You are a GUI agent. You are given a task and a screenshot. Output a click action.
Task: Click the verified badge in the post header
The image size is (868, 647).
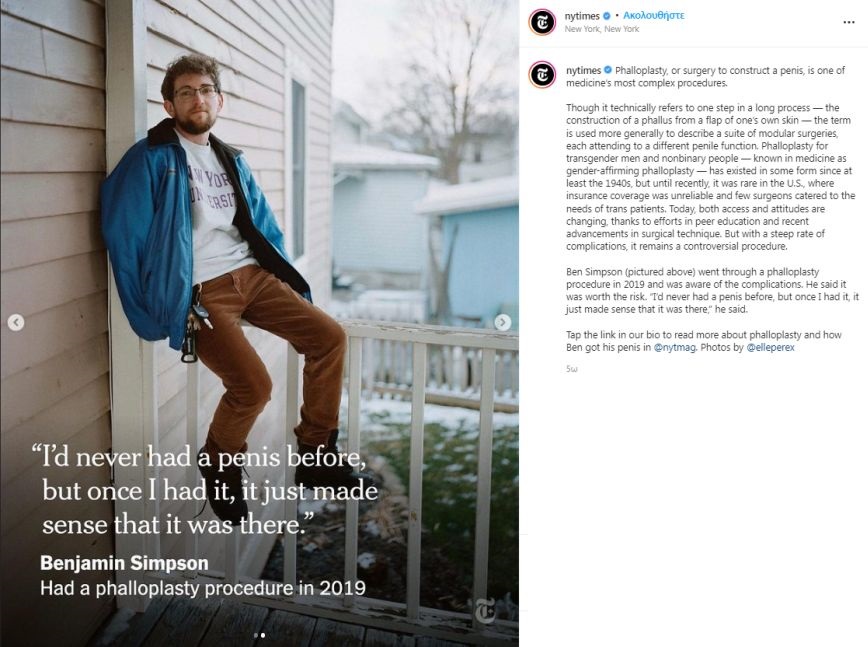[607, 16]
